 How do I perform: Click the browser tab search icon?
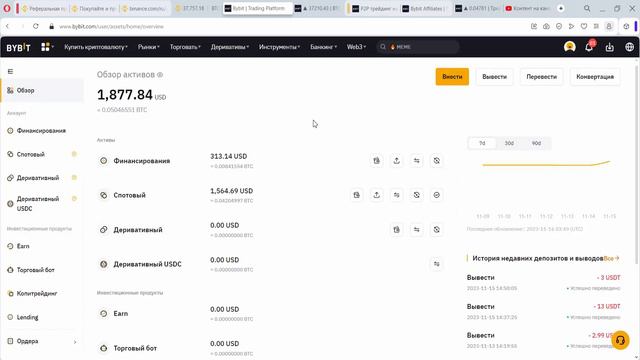587,8
